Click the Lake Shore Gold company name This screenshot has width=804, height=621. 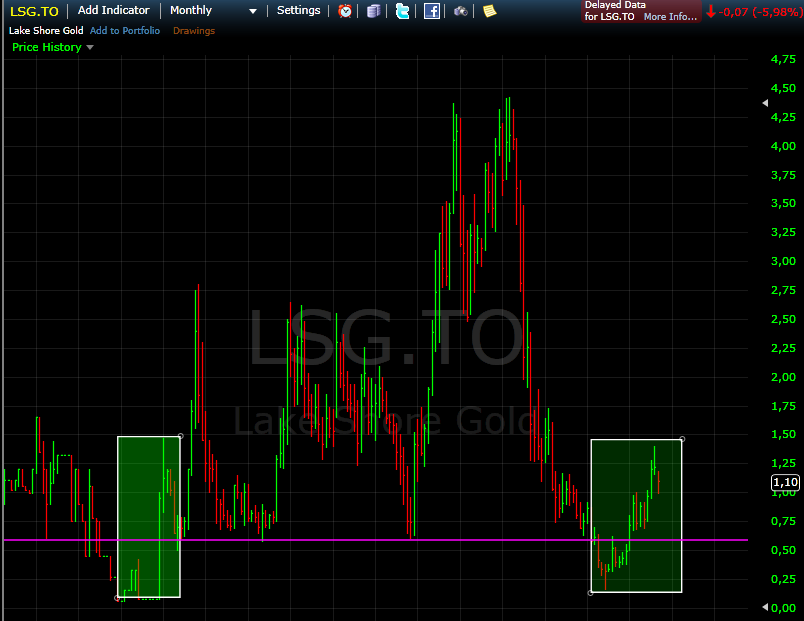[x=46, y=31]
